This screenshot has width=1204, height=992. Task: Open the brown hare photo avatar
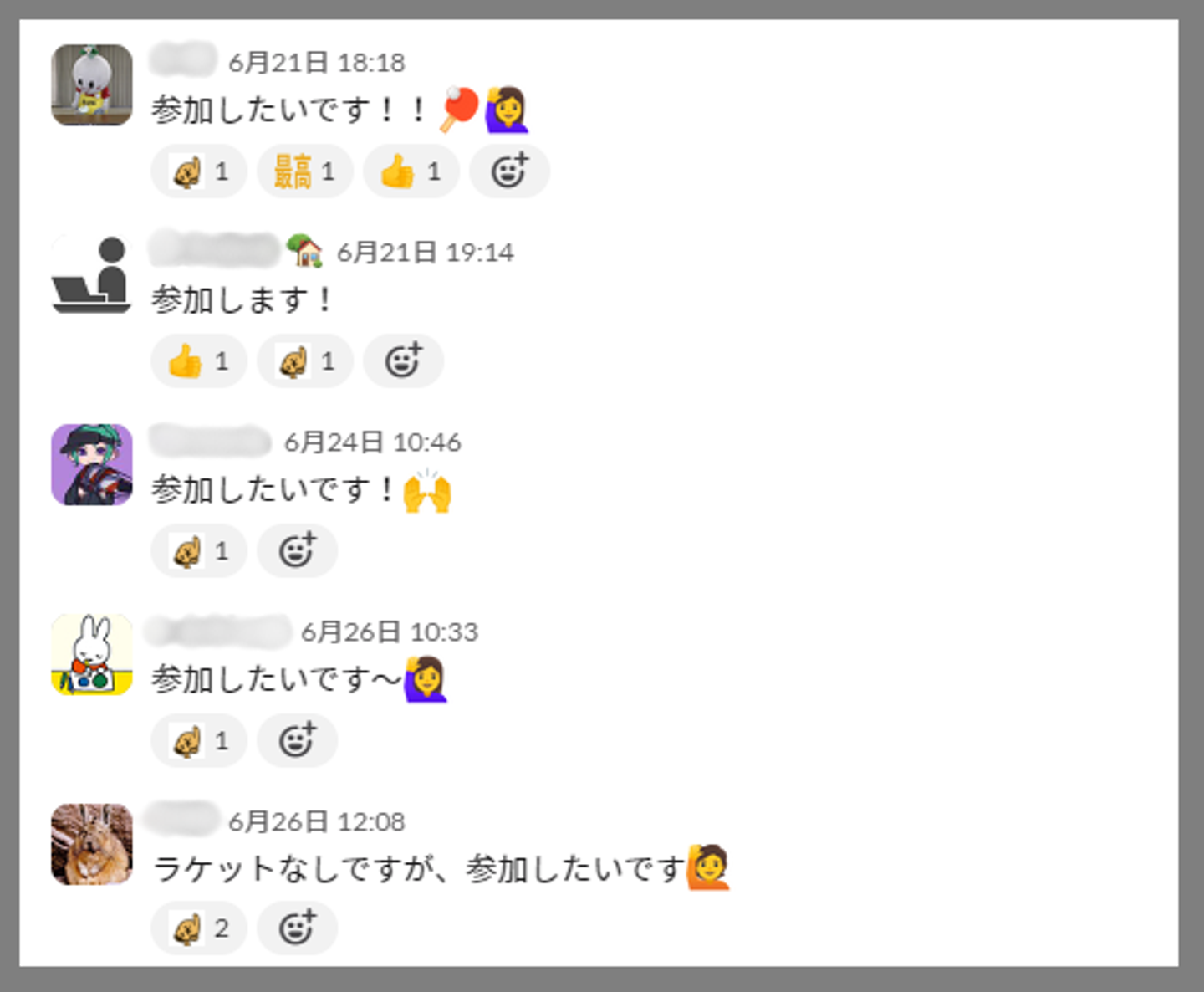pyautogui.click(x=92, y=844)
